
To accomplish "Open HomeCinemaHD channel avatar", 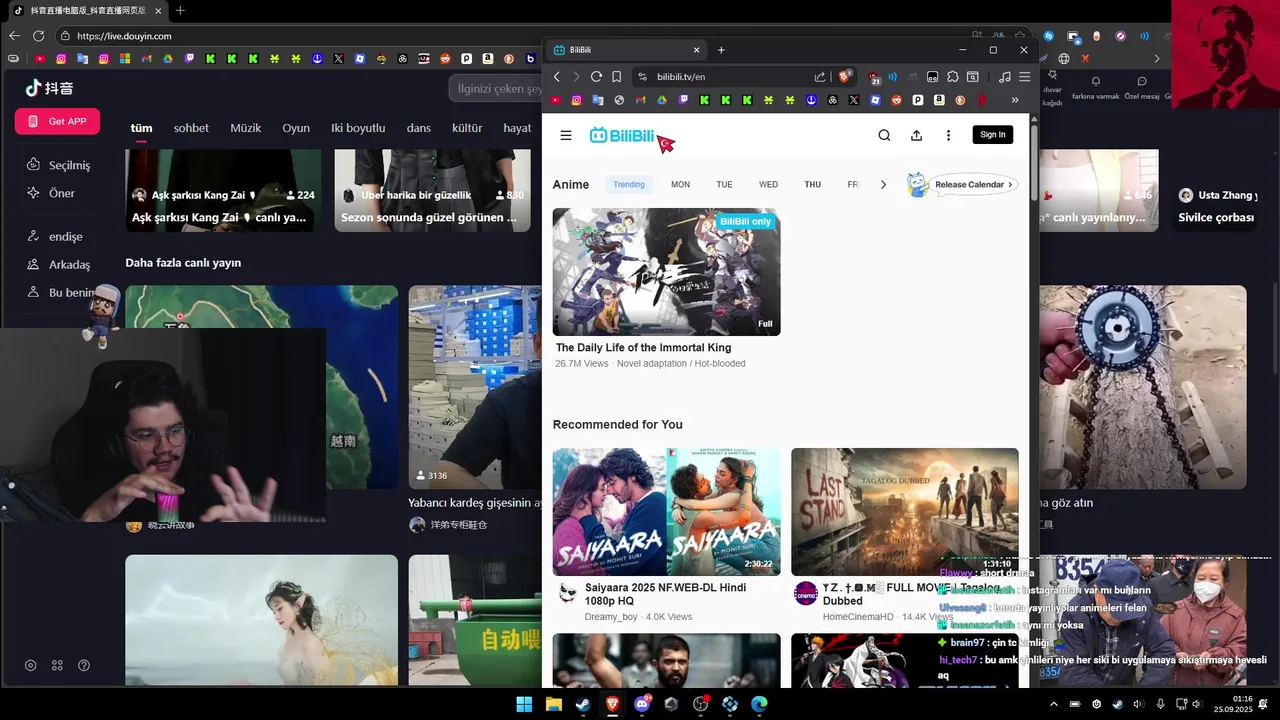I will click(806, 594).
